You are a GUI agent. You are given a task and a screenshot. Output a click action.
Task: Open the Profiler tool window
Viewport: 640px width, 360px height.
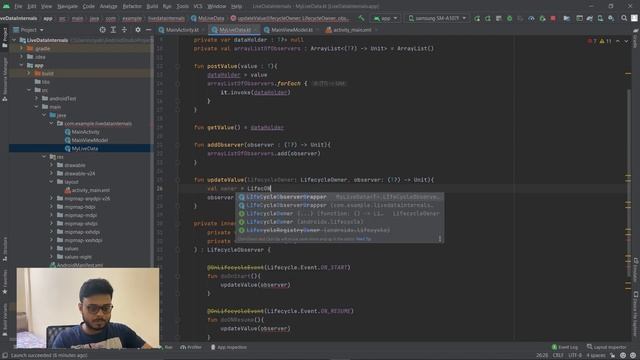pos(191,347)
